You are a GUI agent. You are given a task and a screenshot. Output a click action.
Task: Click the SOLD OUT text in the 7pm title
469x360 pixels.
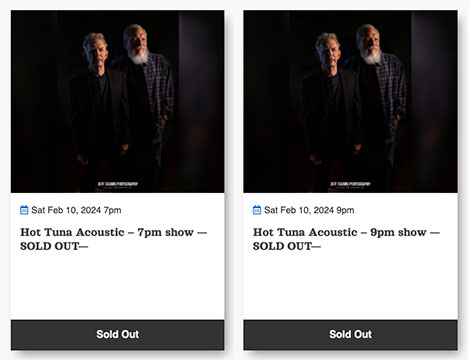point(50,246)
